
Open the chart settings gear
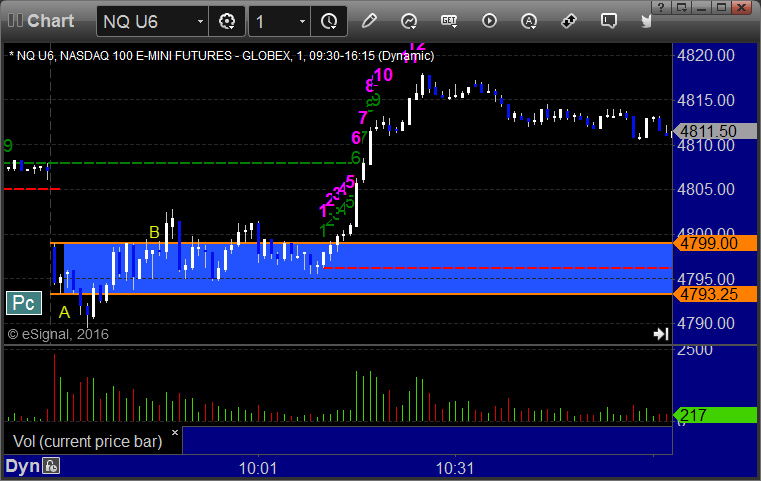tap(227, 21)
